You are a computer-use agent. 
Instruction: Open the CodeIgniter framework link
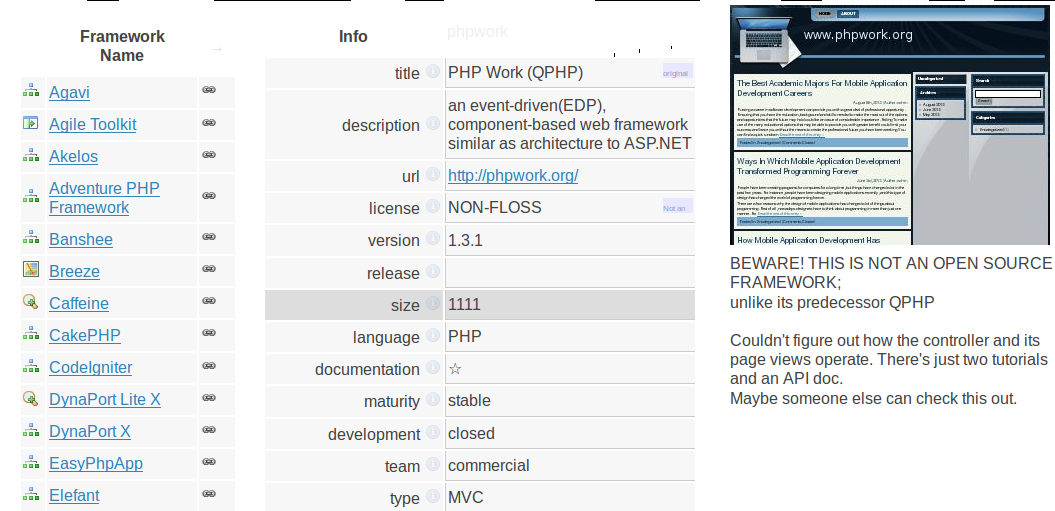[x=91, y=368]
